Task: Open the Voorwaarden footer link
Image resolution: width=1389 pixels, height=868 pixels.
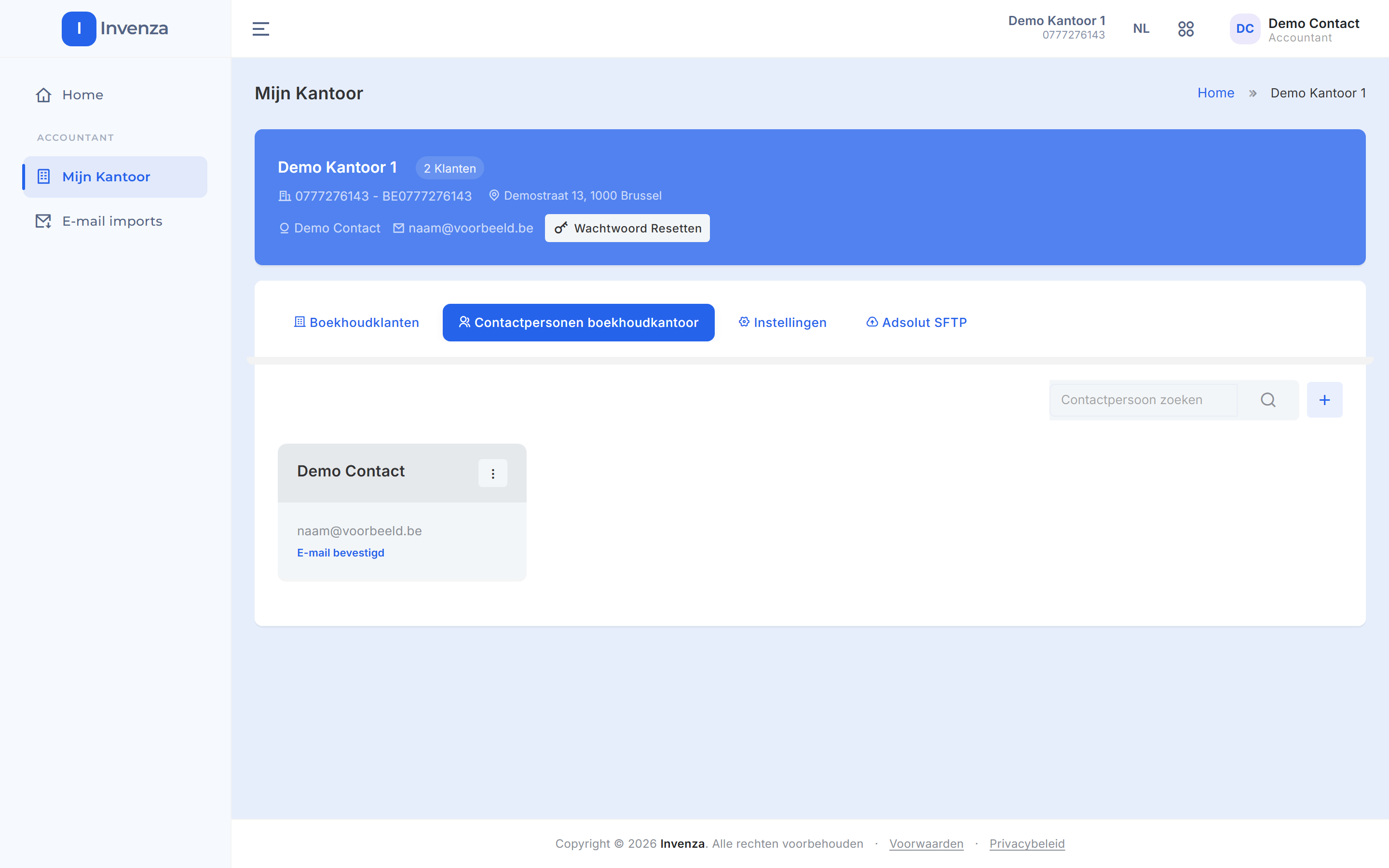Action: coord(926,843)
